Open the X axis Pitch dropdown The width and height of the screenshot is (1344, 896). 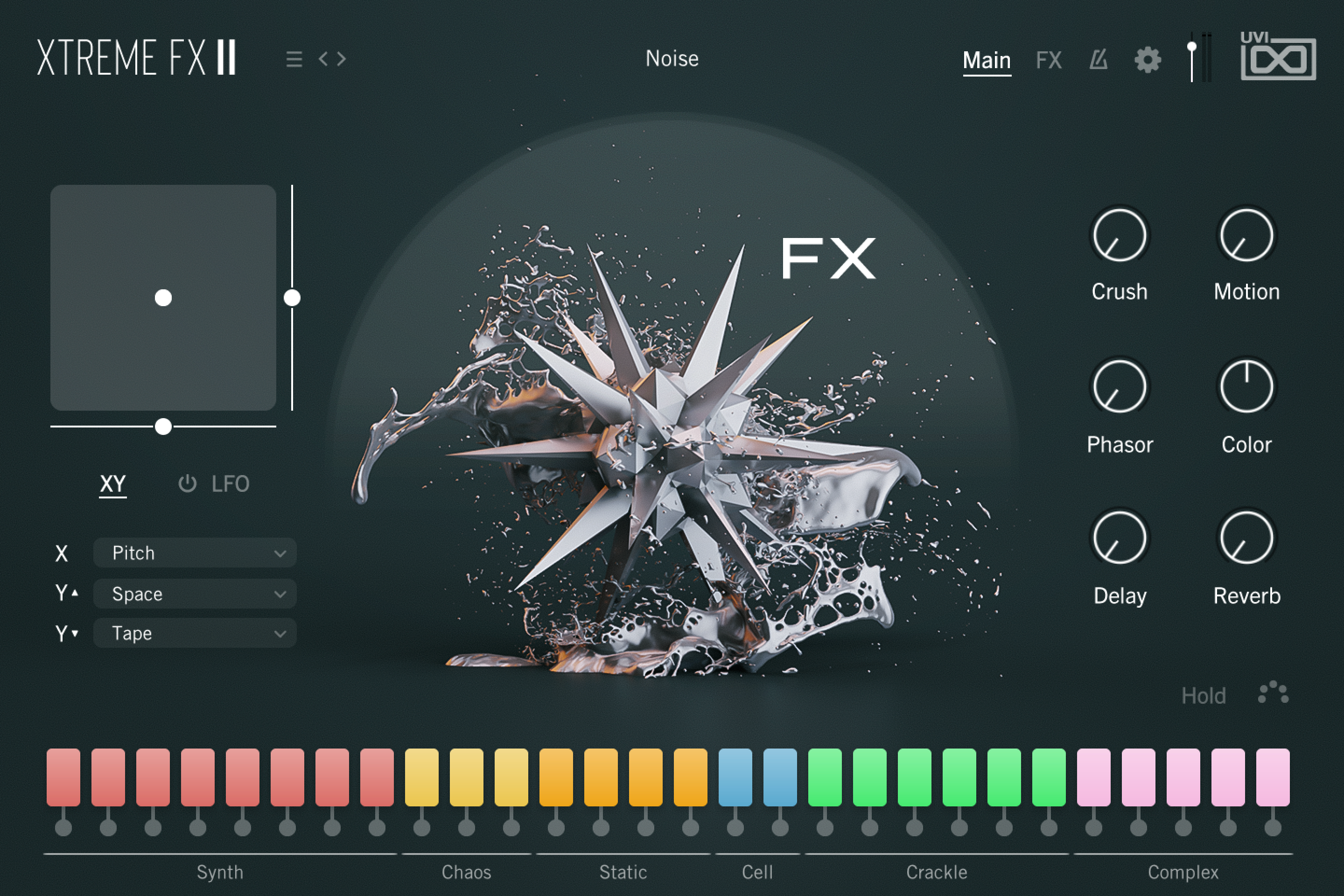point(195,553)
